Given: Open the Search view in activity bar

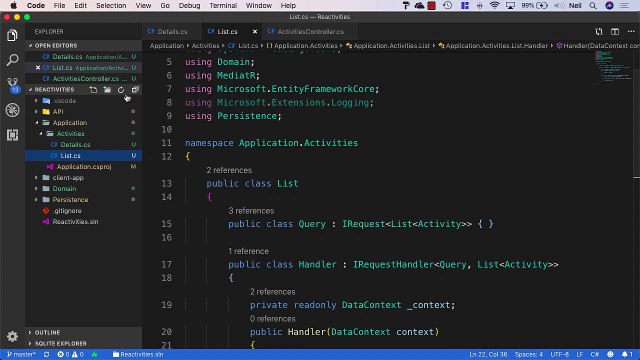Looking at the screenshot, I should point(12,60).
